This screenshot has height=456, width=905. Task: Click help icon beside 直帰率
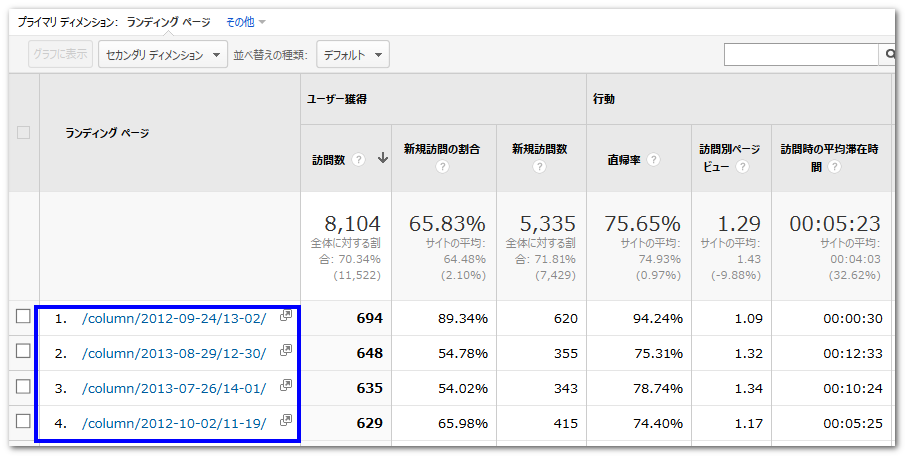[x=653, y=159]
